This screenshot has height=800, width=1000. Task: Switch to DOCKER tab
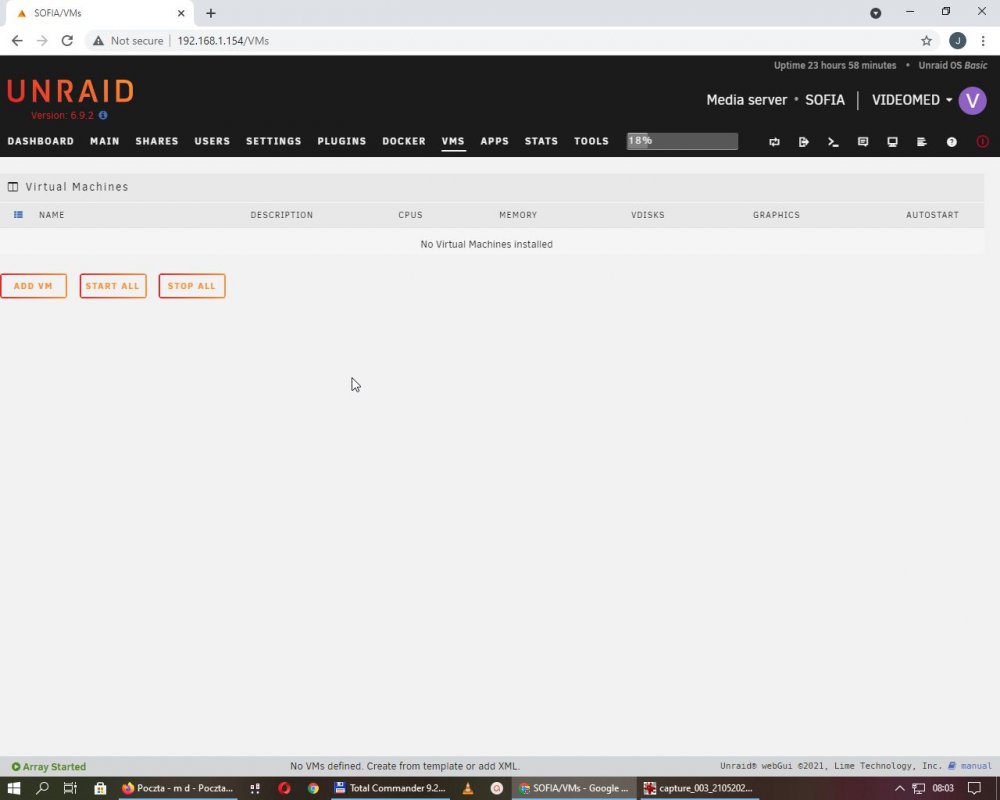pyautogui.click(x=404, y=141)
